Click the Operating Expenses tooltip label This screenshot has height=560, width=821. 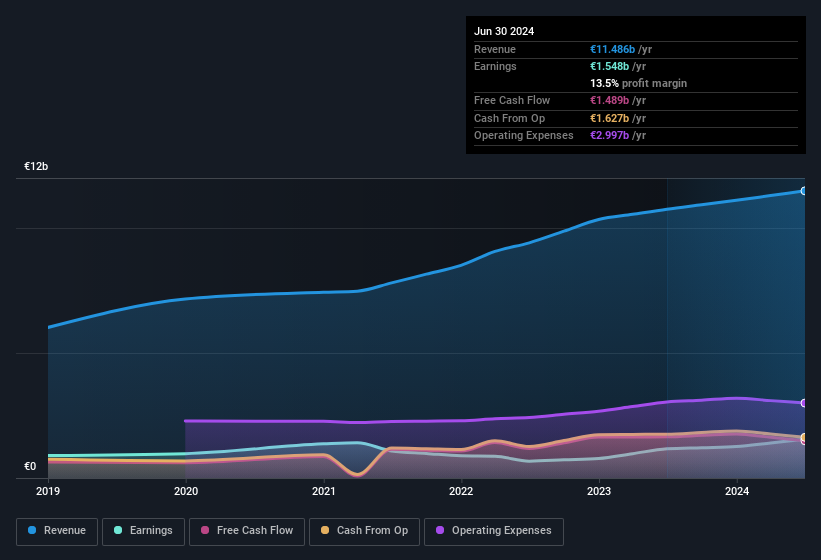click(x=524, y=136)
